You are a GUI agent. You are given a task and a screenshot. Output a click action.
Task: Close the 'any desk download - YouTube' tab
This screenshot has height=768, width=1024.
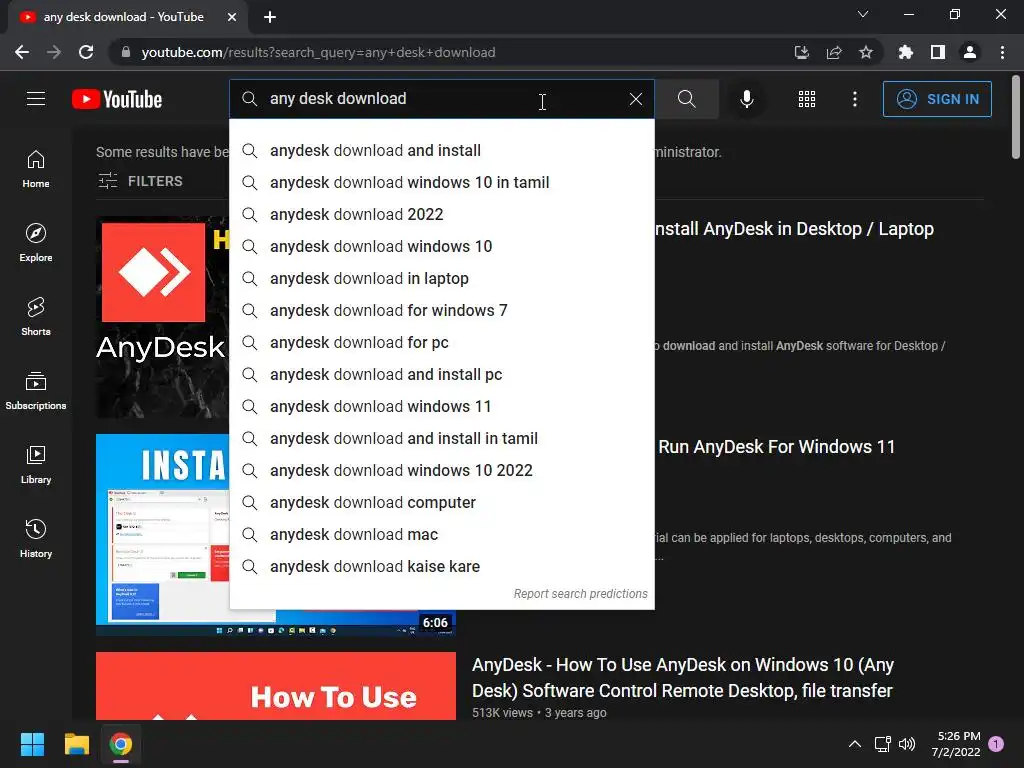pos(232,17)
